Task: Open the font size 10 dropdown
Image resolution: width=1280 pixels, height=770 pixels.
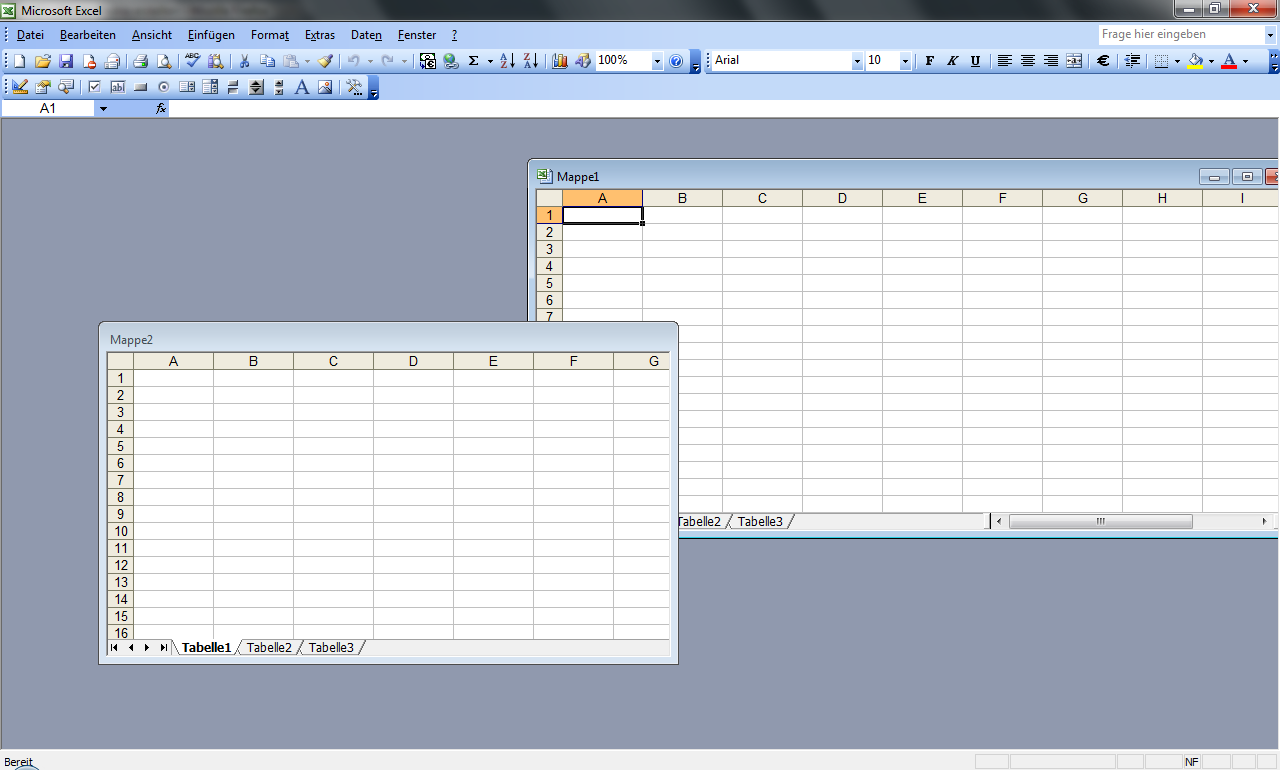Action: [905, 61]
